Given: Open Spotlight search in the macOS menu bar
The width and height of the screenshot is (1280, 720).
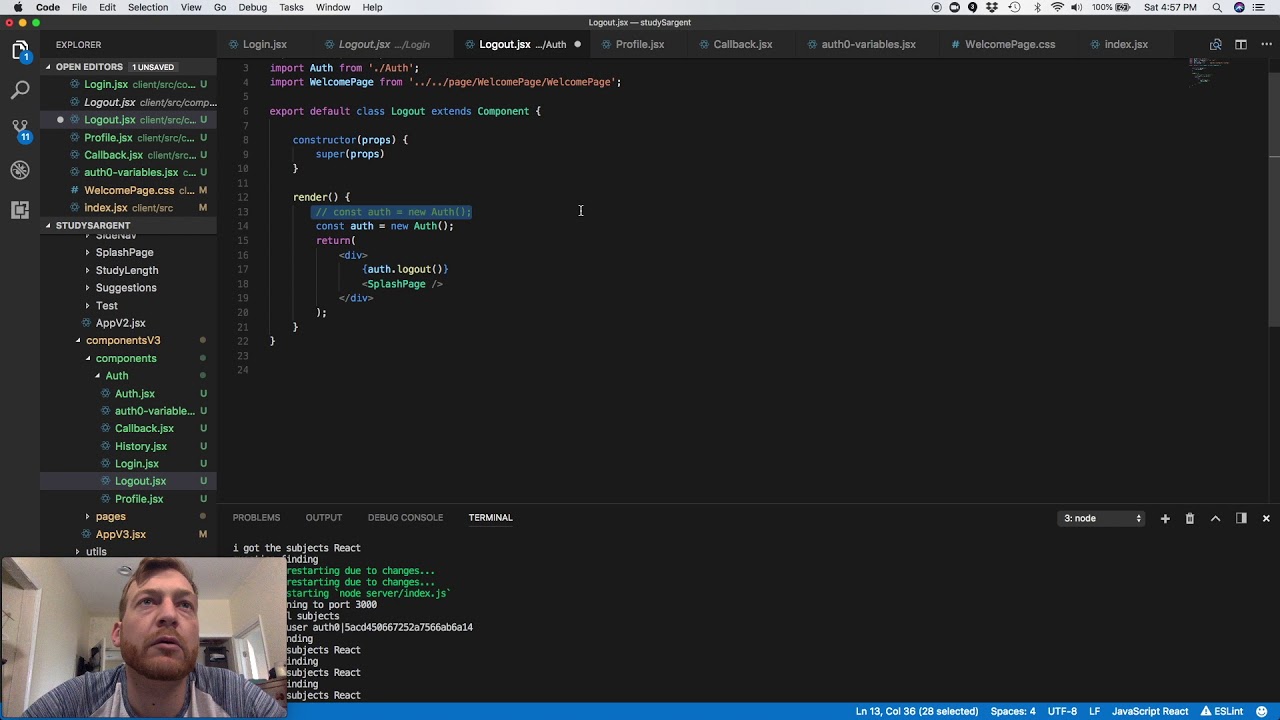Looking at the screenshot, I should pos(1217,7).
